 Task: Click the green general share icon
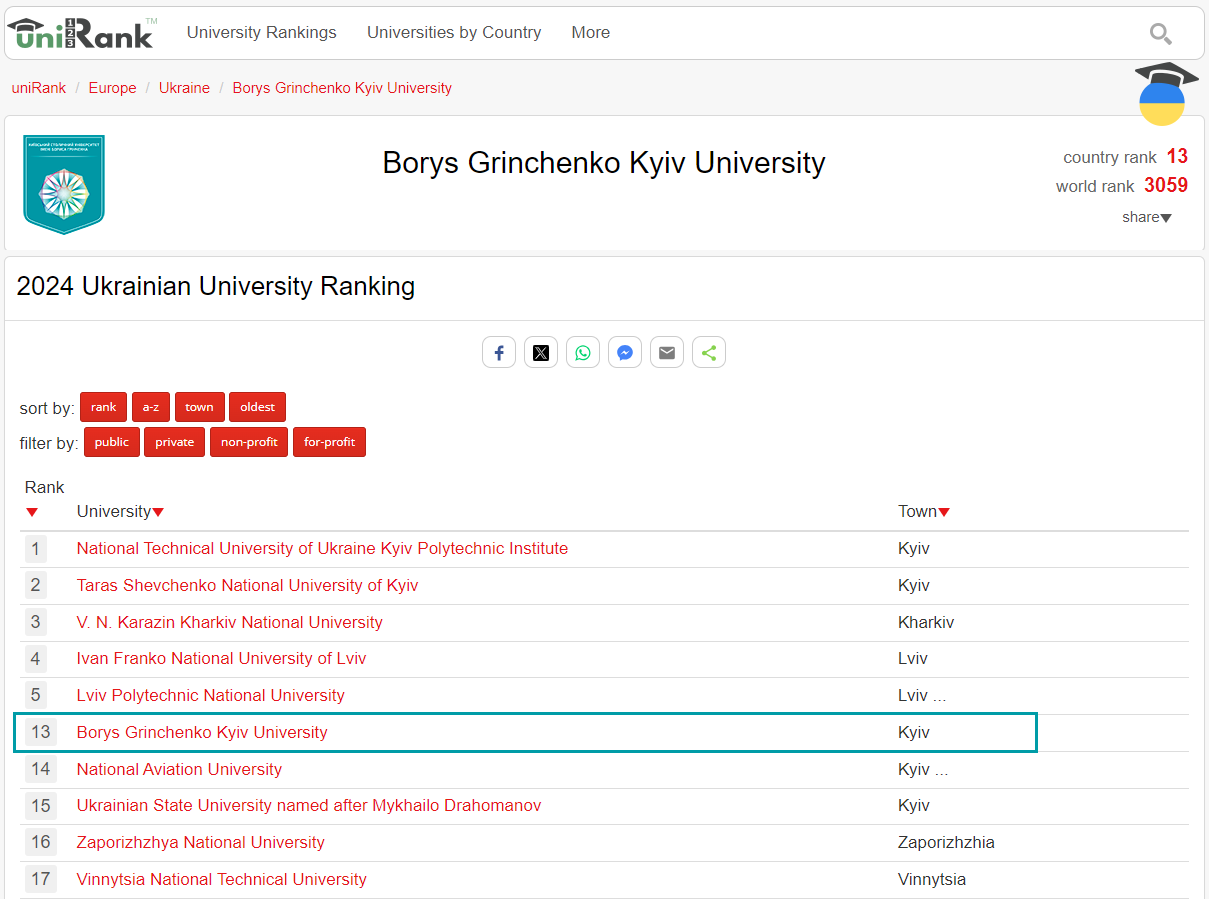[709, 353]
